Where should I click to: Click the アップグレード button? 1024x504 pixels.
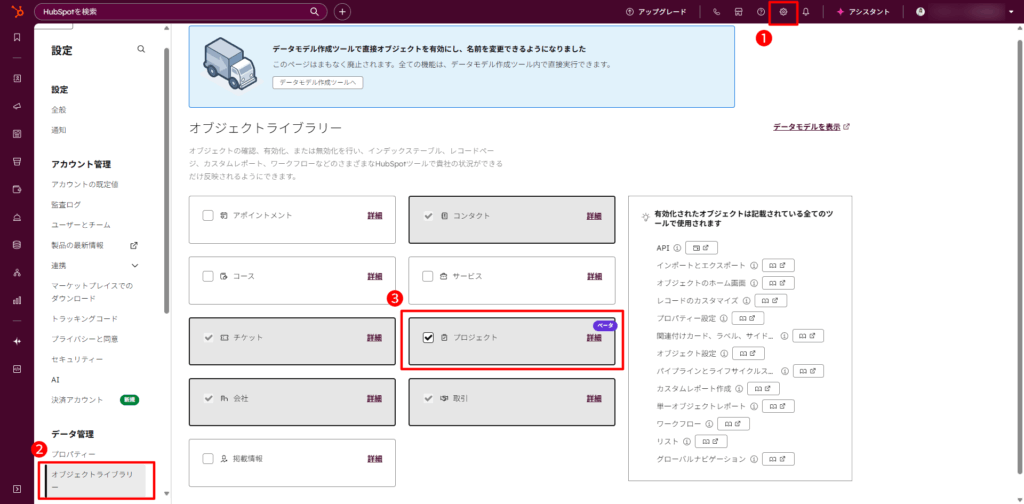(656, 12)
